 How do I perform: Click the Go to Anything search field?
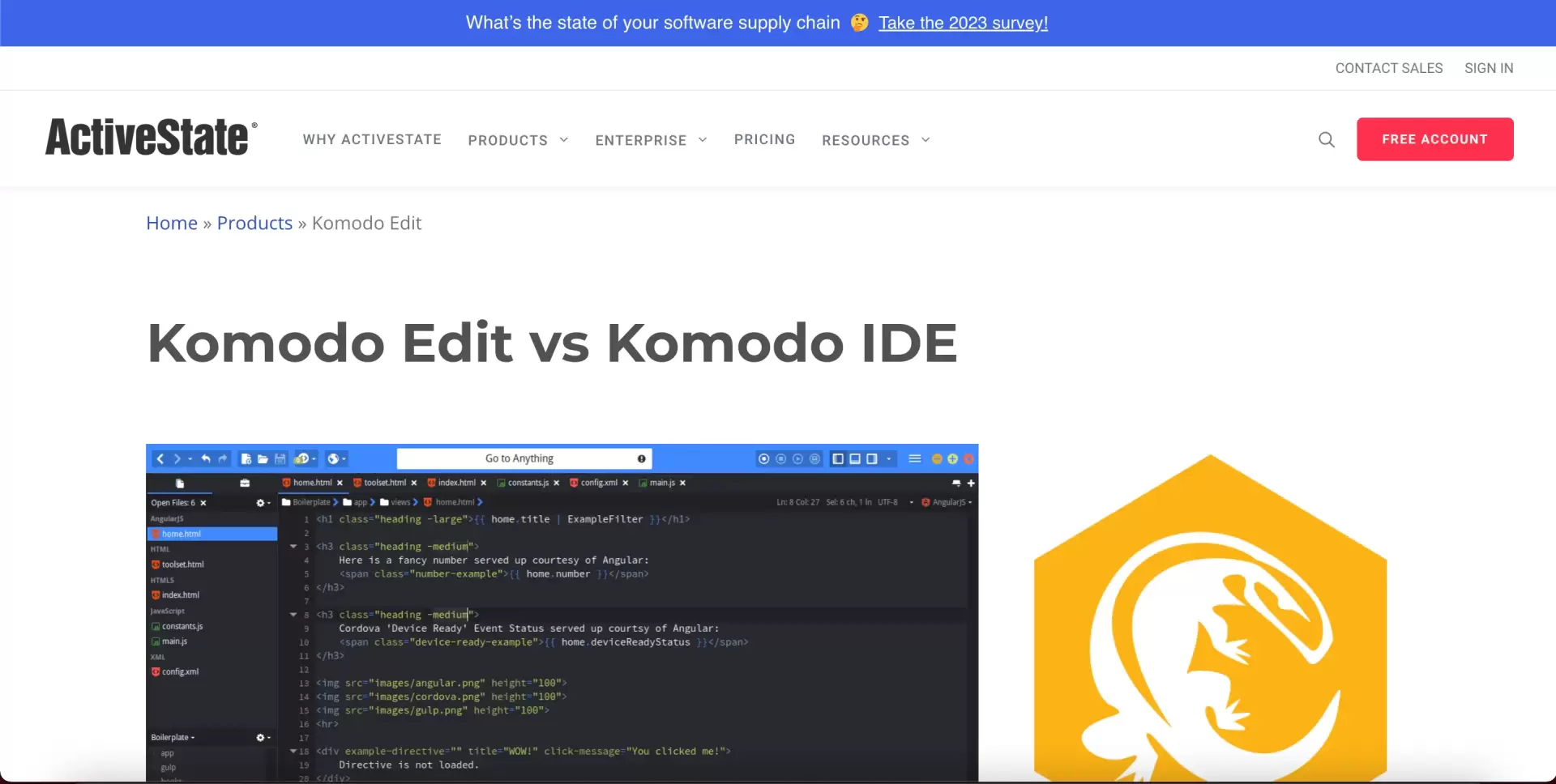coord(524,458)
